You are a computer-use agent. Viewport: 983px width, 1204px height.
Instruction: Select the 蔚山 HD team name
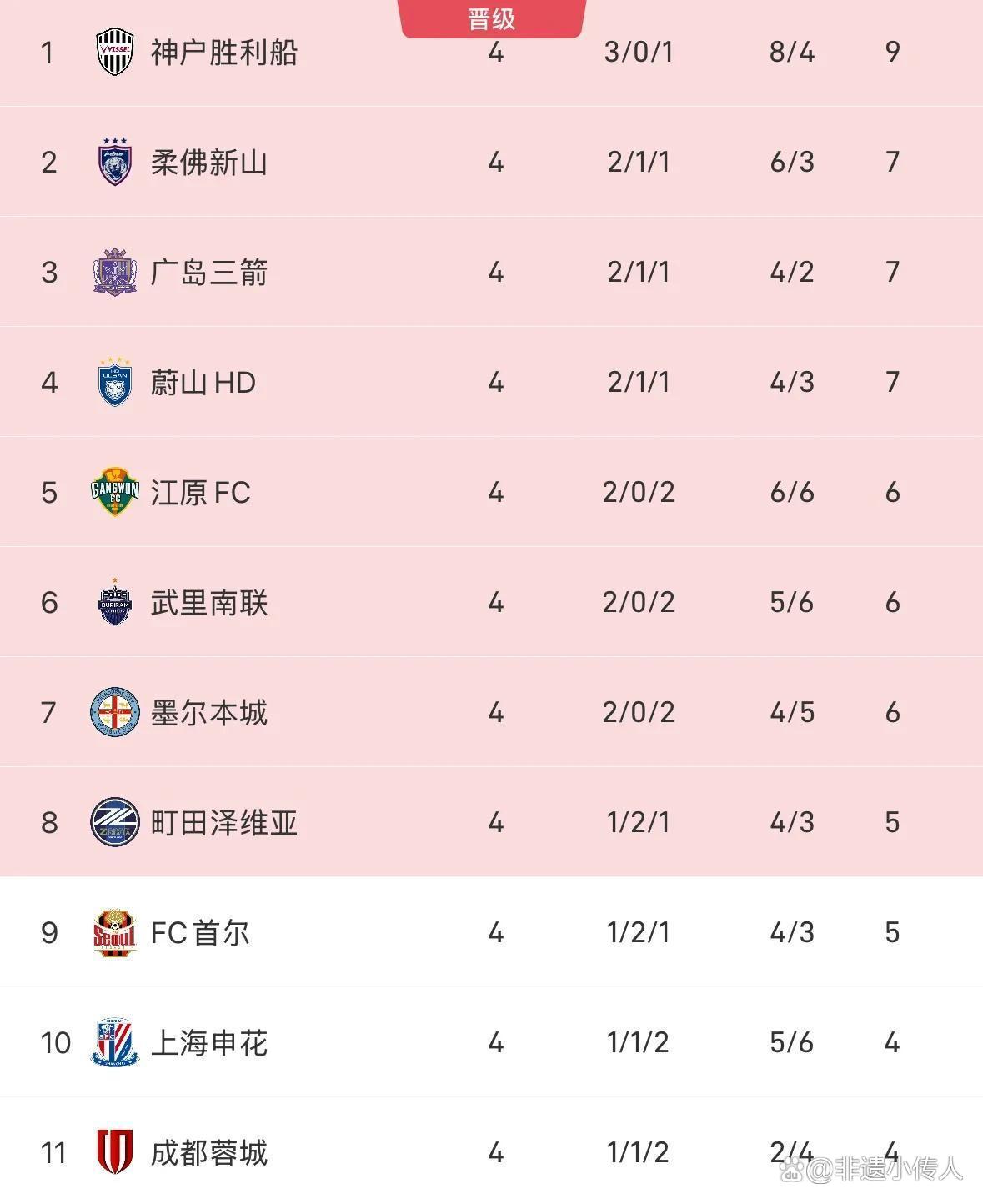(203, 382)
